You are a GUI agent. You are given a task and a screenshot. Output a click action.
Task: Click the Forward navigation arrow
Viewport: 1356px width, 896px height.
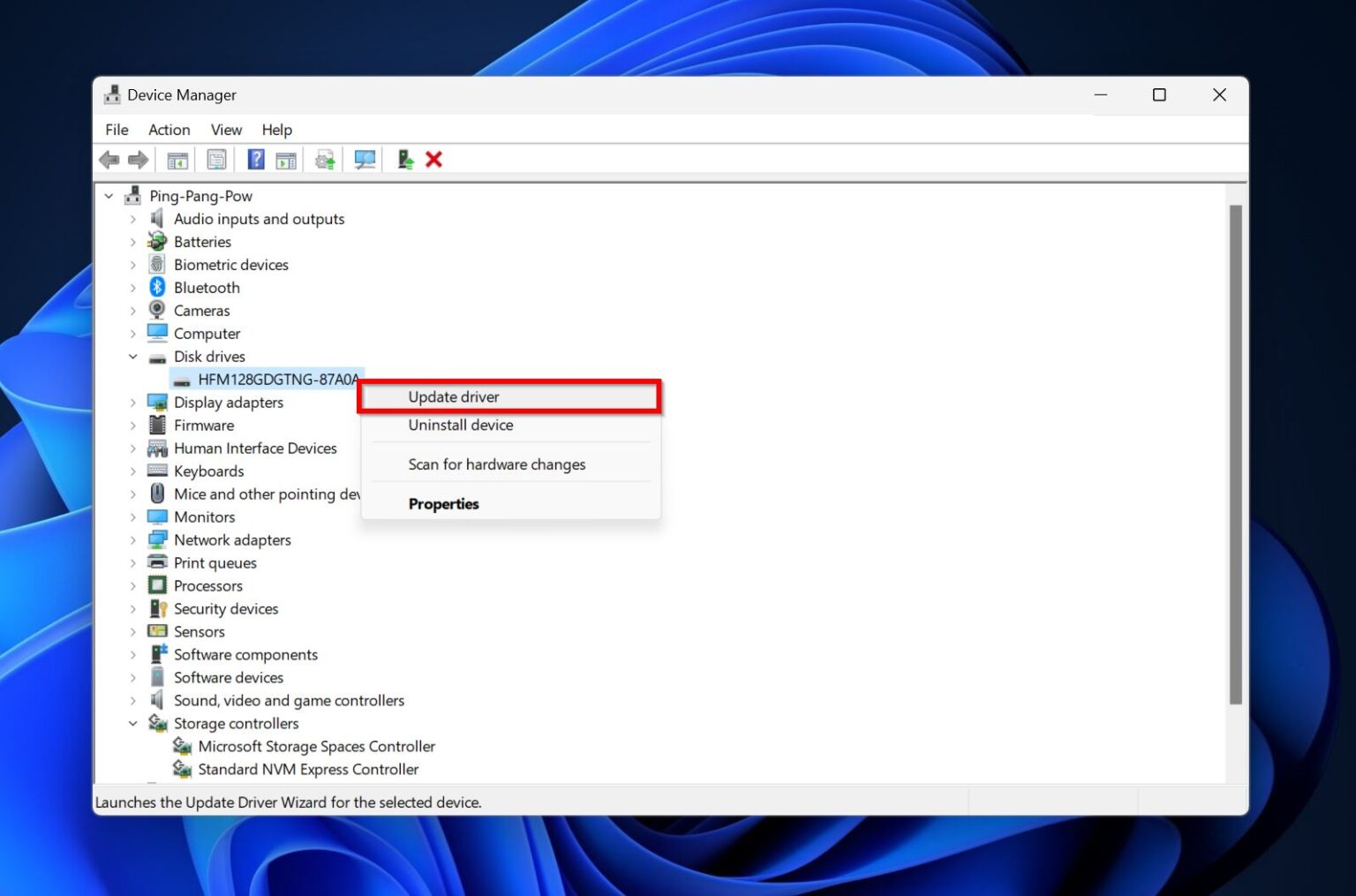(x=139, y=159)
